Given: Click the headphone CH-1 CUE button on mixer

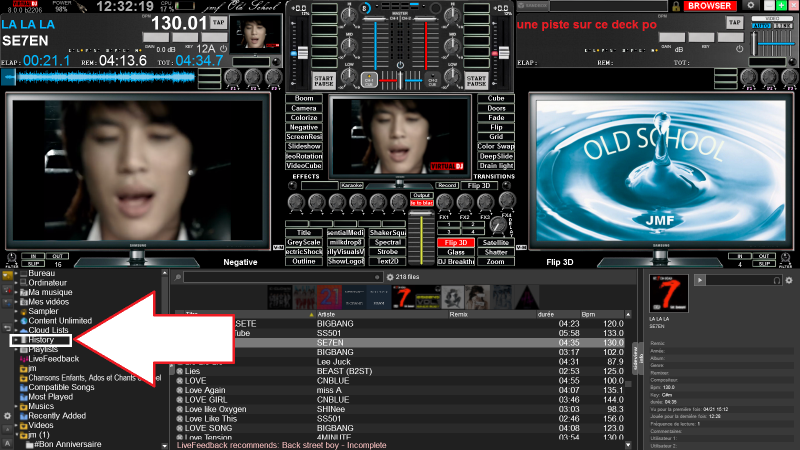Looking at the screenshot, I should (369, 80).
